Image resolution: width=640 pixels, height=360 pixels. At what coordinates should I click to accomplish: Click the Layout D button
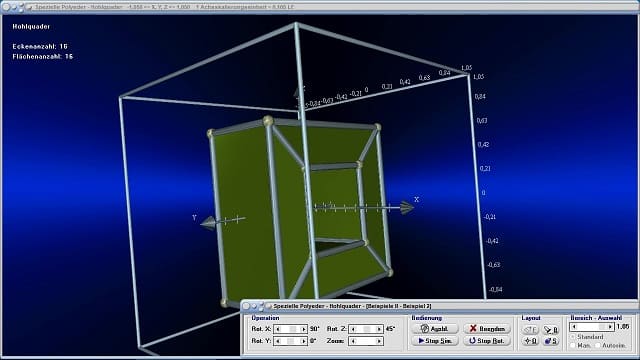tap(530, 341)
